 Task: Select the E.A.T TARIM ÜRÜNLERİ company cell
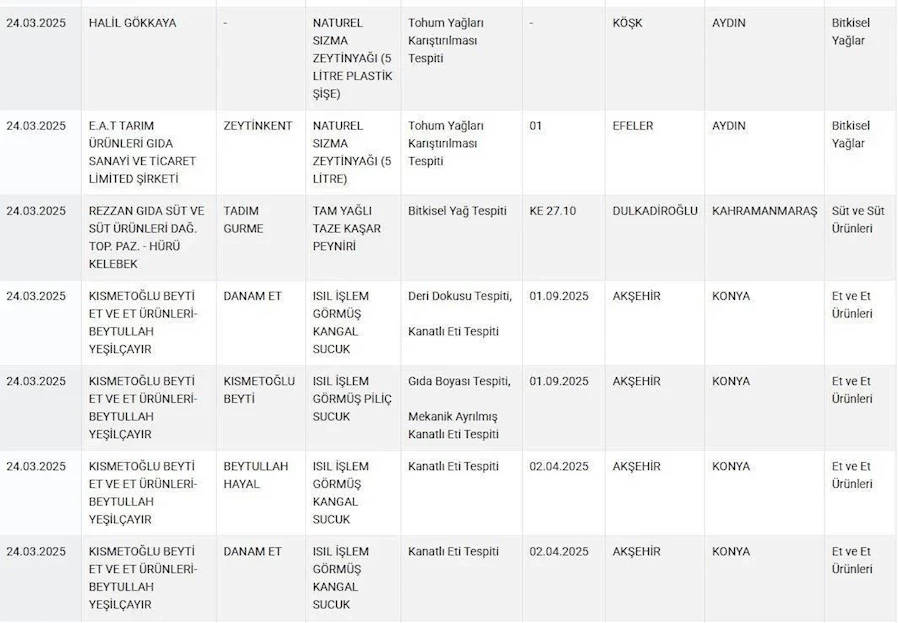[142, 152]
